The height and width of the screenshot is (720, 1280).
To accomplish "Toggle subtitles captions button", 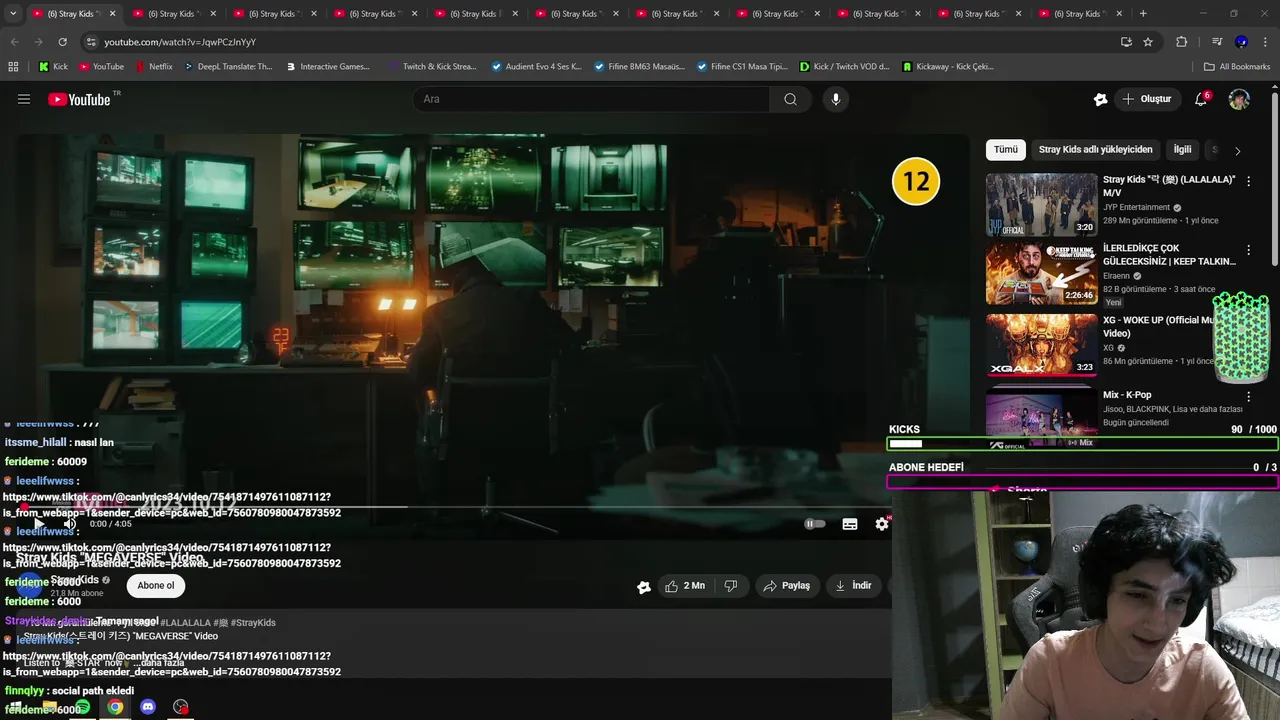I will click(850, 524).
